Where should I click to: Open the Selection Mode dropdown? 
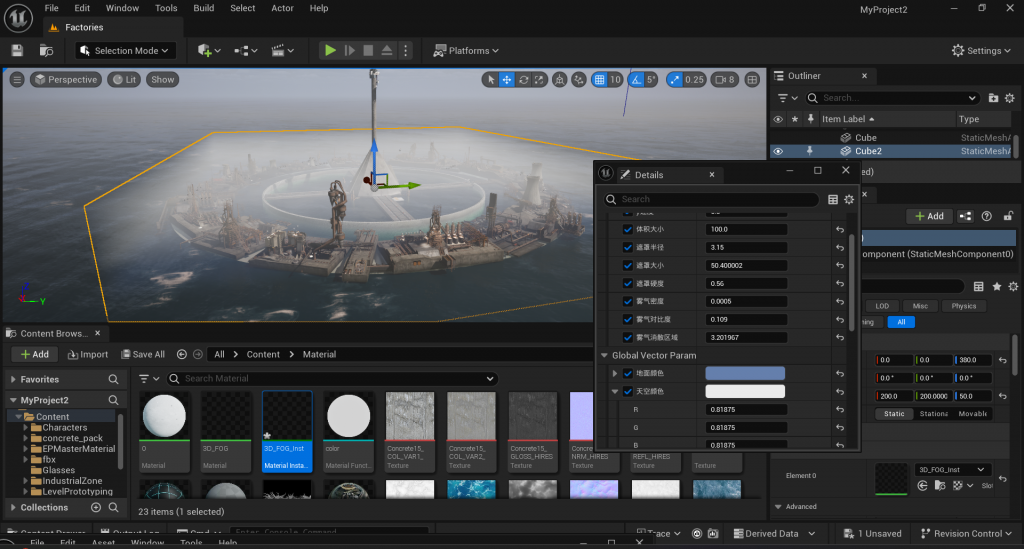click(135, 50)
